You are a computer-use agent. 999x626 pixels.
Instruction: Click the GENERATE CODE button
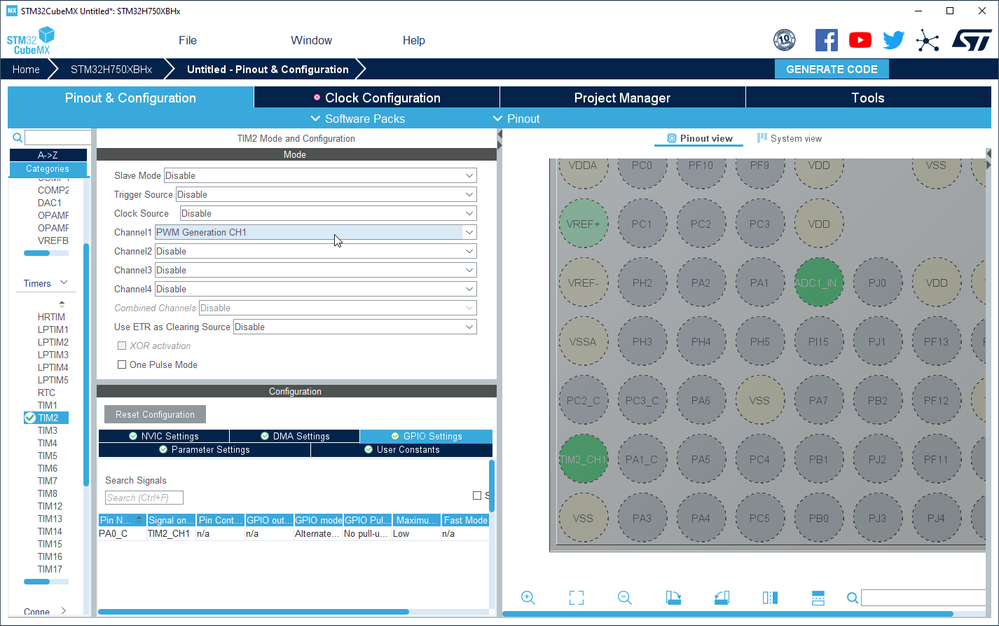pyautogui.click(x=831, y=69)
